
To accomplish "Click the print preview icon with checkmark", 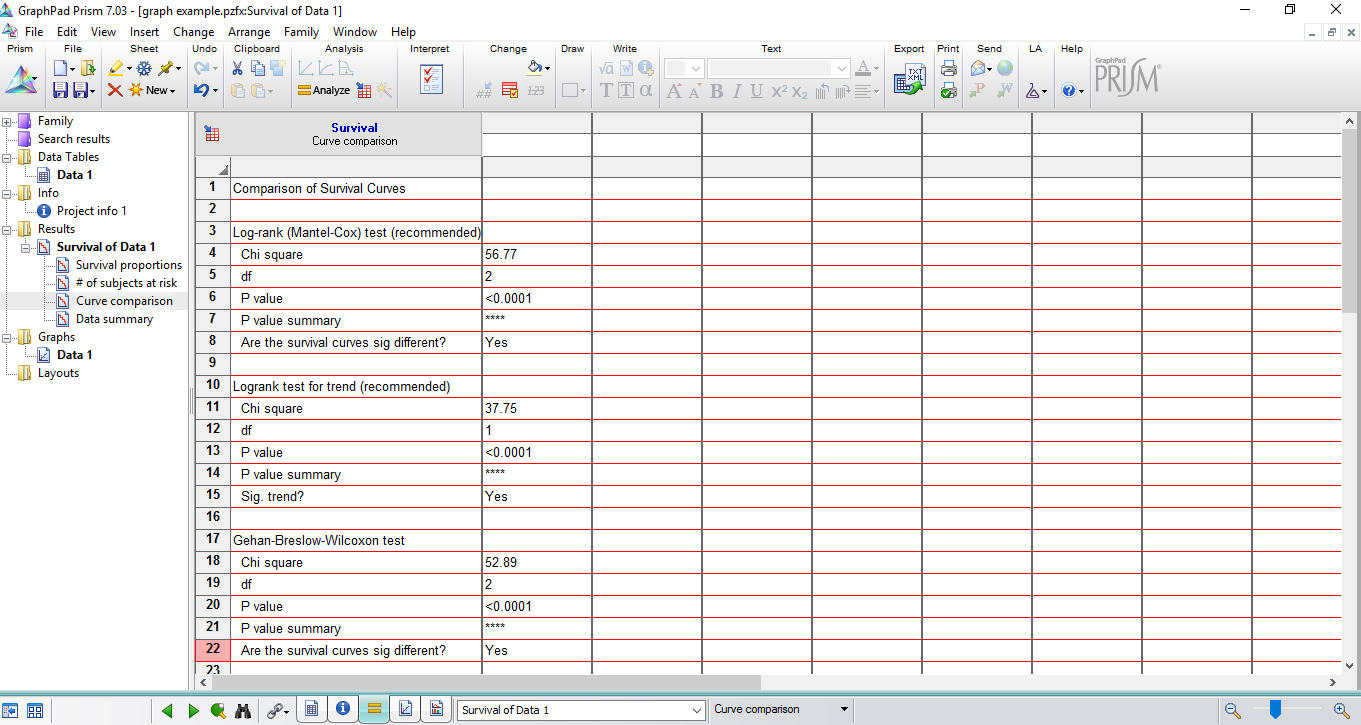I will tap(948, 90).
